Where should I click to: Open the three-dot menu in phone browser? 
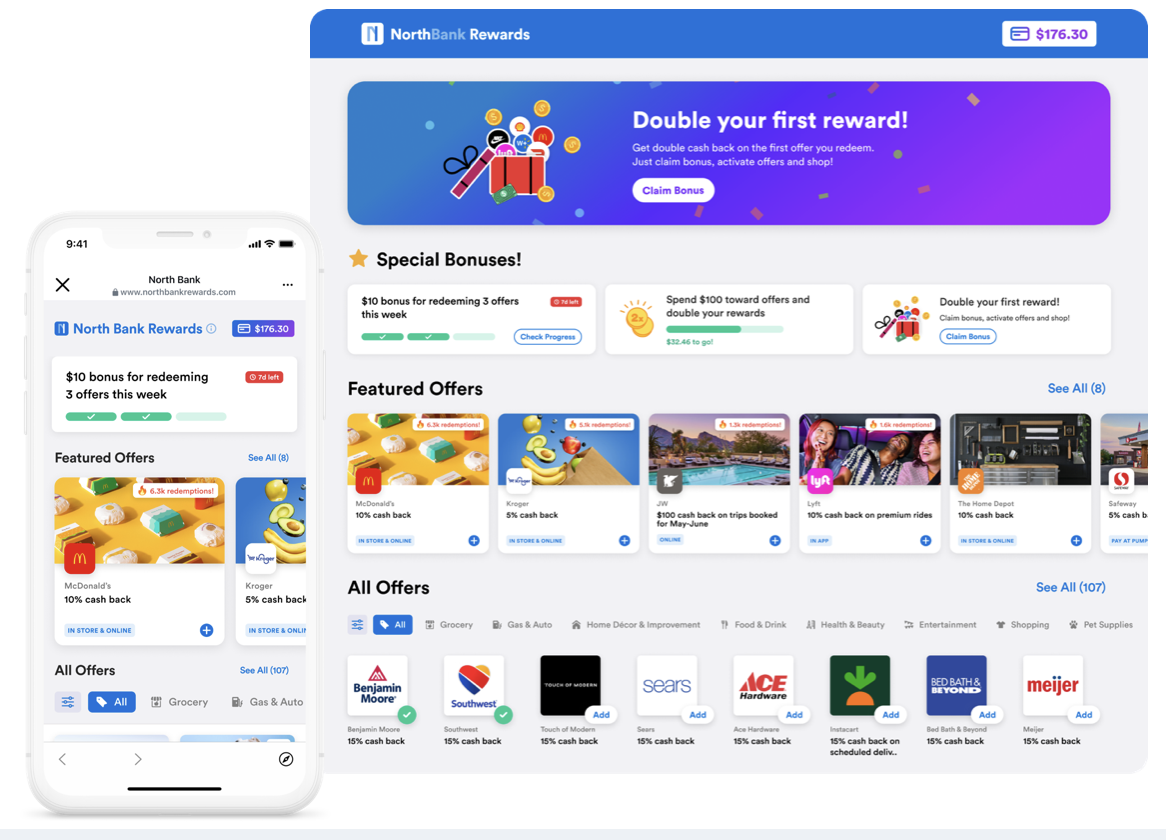pos(288,285)
